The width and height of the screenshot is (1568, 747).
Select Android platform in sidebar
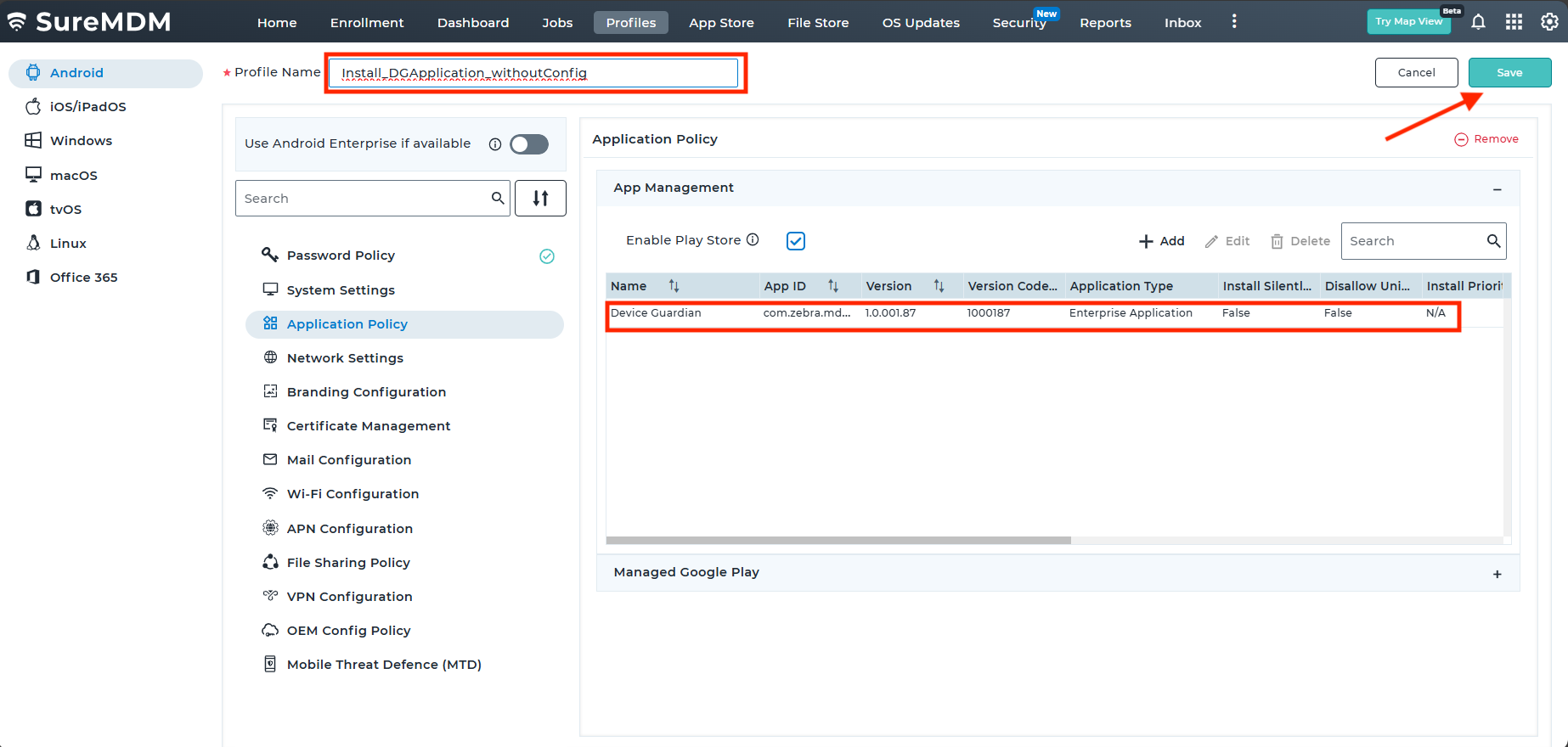click(106, 73)
